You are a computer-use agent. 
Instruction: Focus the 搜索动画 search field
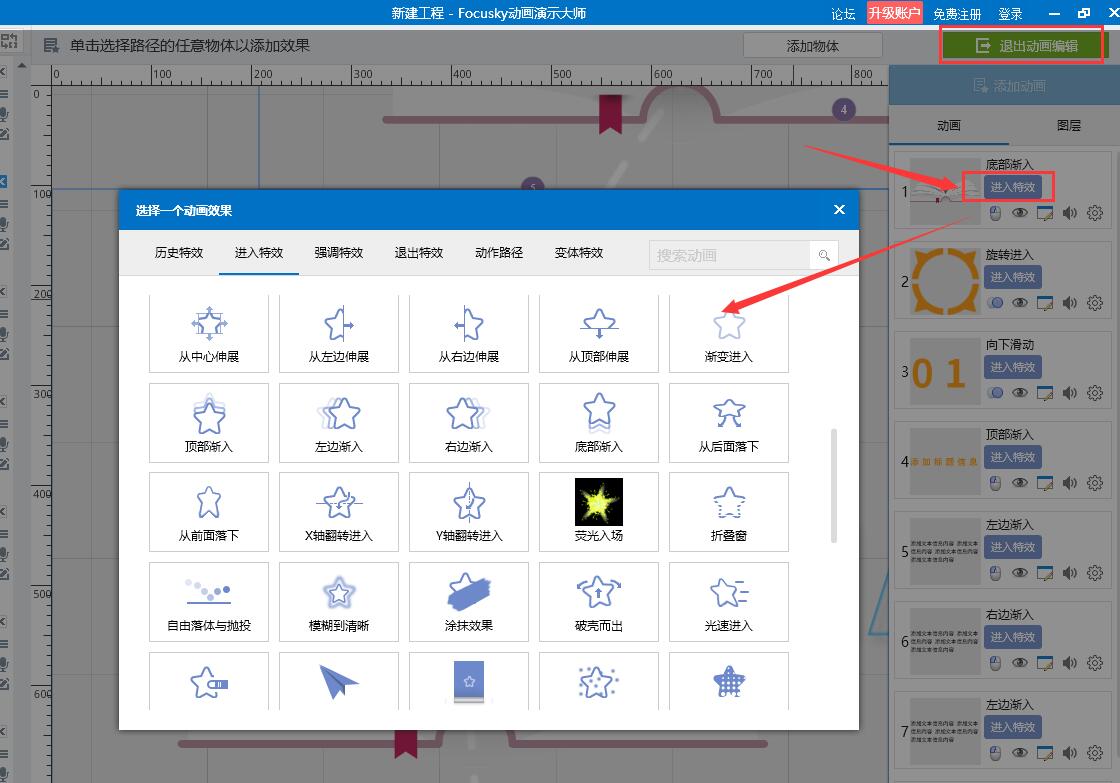pyautogui.click(x=729, y=255)
